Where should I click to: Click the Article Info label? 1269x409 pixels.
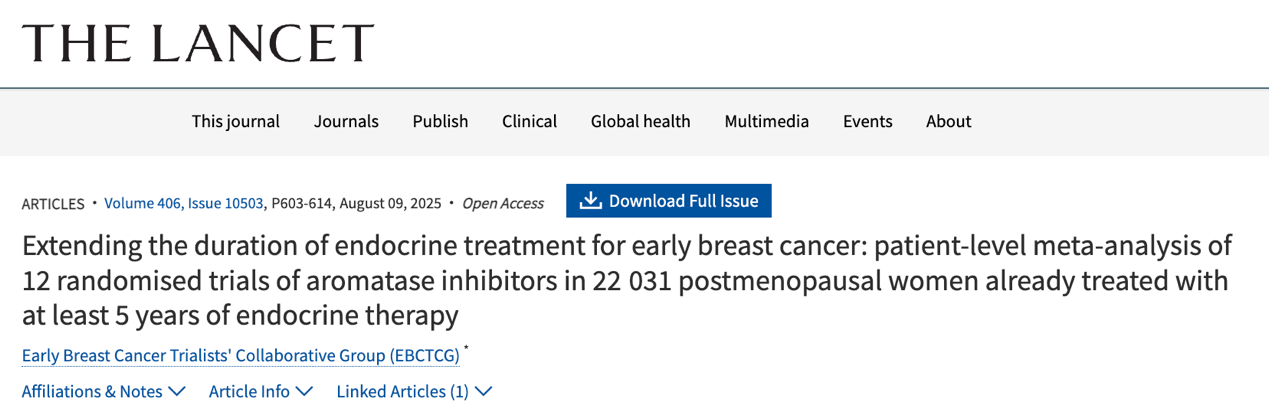(249, 392)
